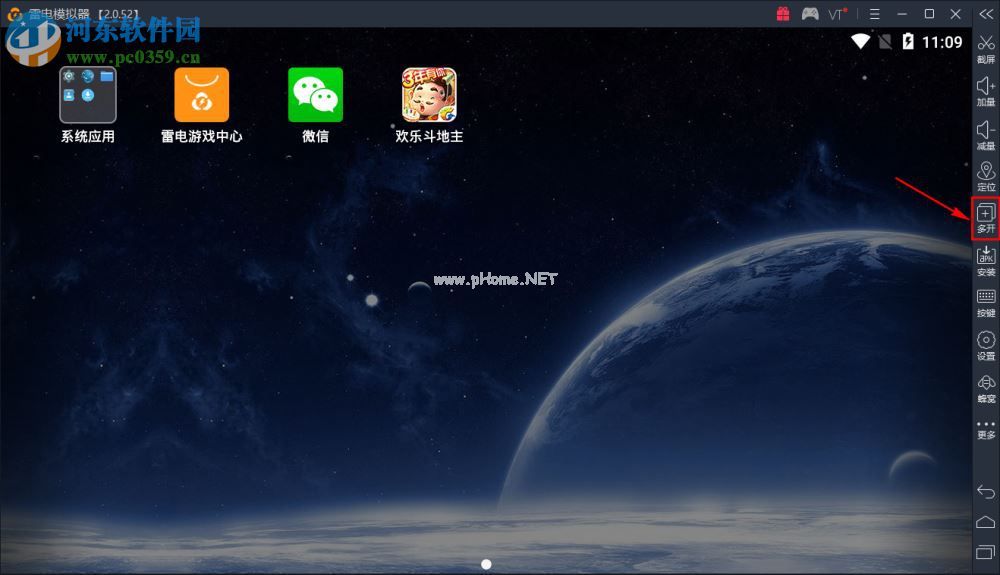Tap the battery charging status icon
Screen dimensions: 1000x575
click(908, 41)
